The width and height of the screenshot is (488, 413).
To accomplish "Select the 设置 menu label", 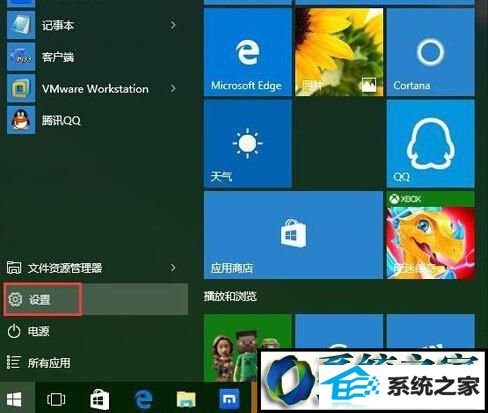I will coord(40,300).
